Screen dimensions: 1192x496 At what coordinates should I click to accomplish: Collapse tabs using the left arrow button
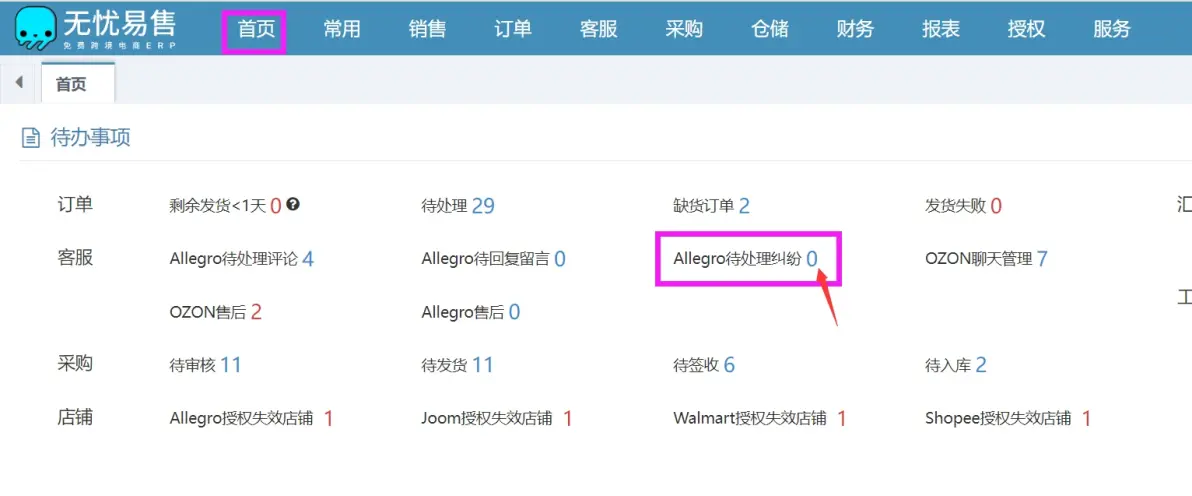19,81
